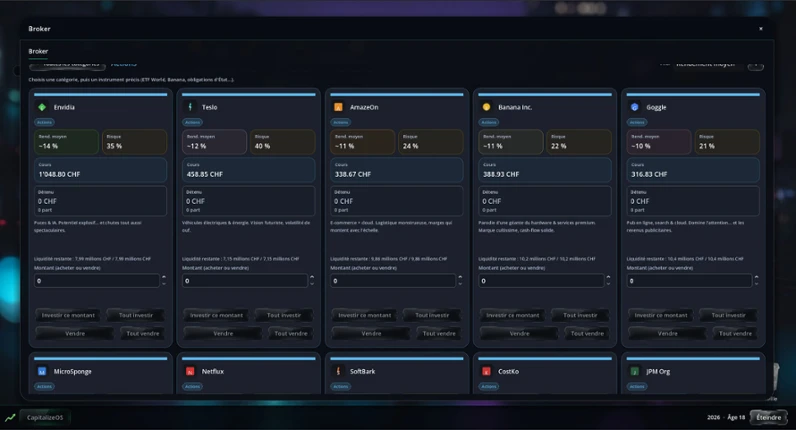Click Vendre on Goggle card

668,334
